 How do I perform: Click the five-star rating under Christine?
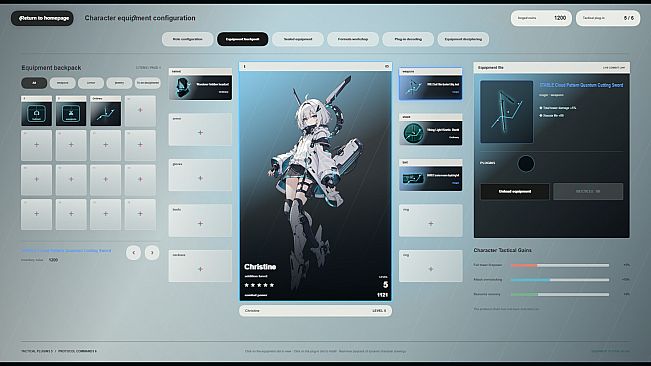(x=259, y=285)
